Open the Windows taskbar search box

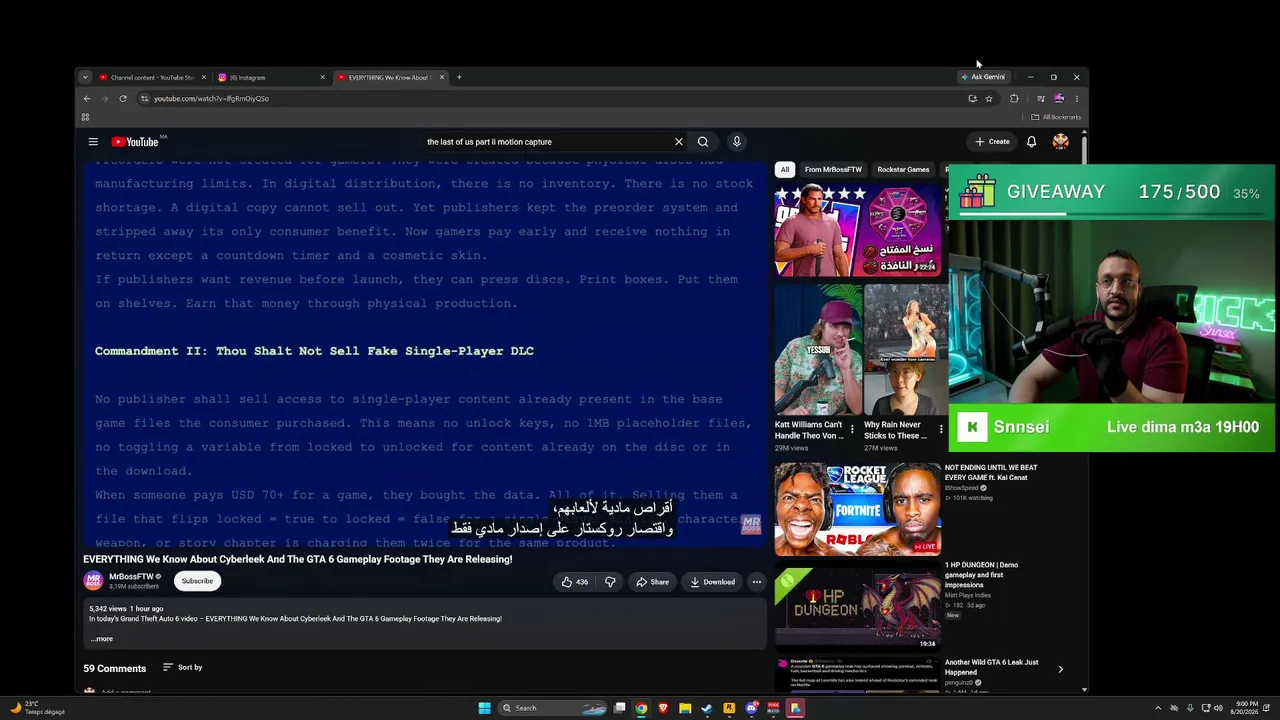(x=553, y=708)
